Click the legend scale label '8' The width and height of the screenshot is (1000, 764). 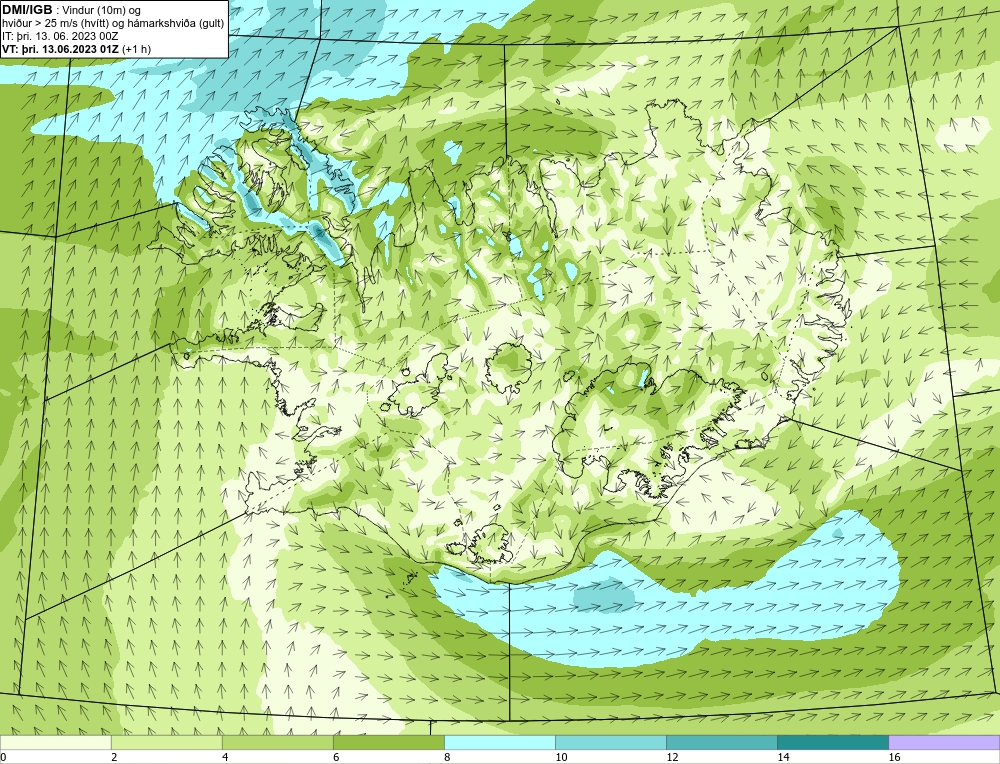[x=447, y=757]
